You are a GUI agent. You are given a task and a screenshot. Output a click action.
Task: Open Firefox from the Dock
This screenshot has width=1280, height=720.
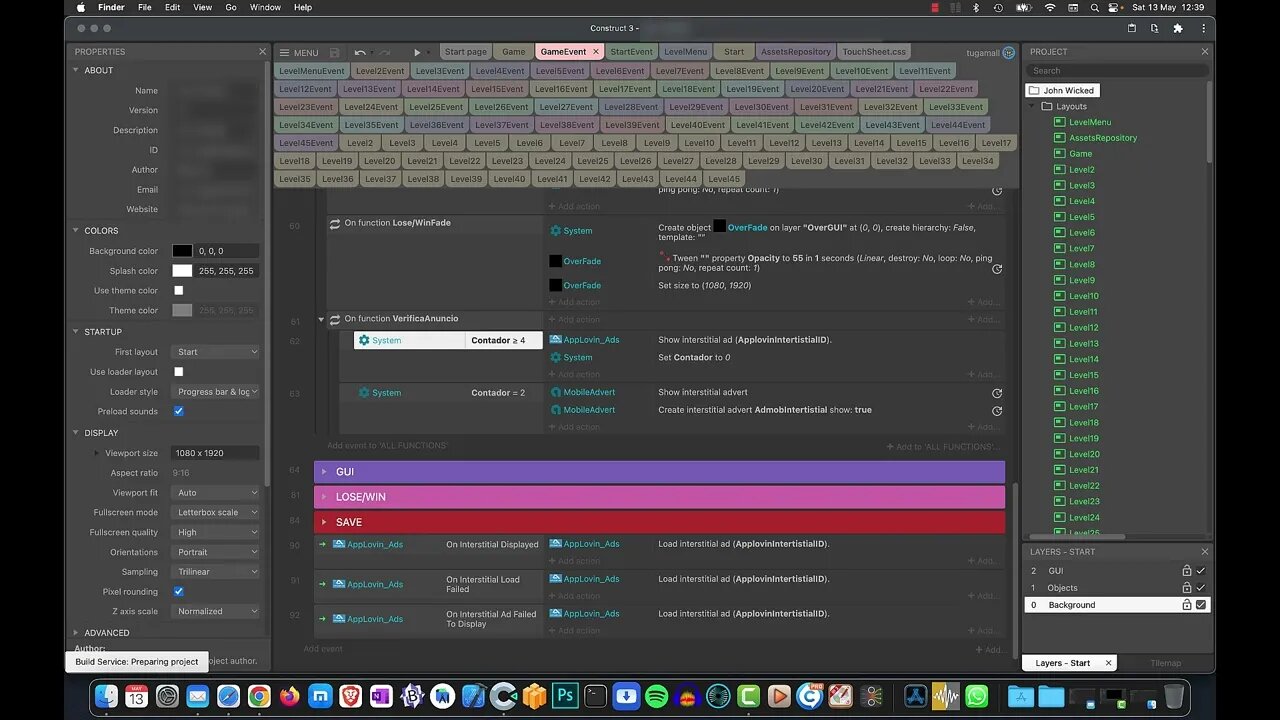(x=290, y=696)
